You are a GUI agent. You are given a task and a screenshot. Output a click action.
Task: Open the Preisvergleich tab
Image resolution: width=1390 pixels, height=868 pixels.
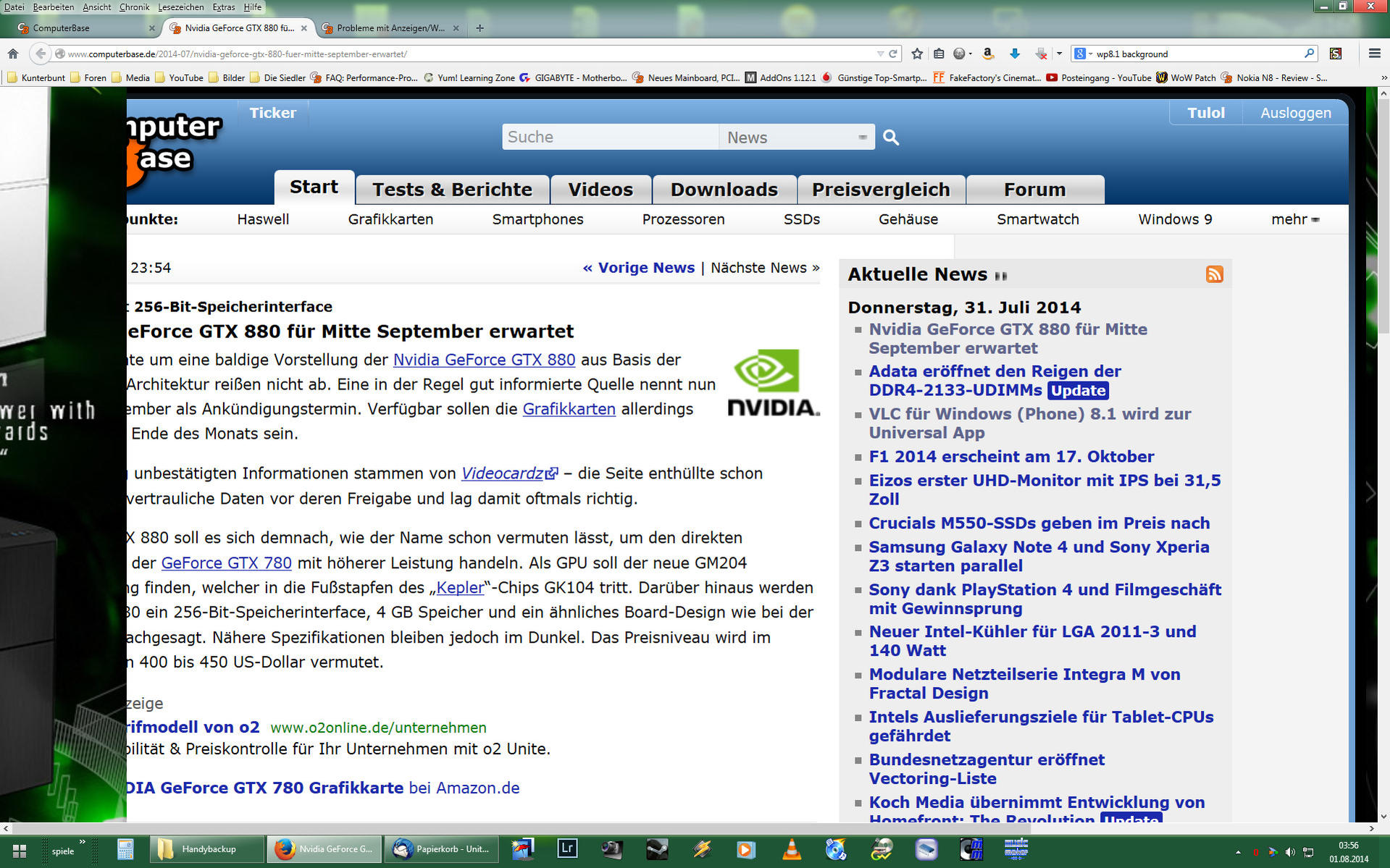[881, 189]
